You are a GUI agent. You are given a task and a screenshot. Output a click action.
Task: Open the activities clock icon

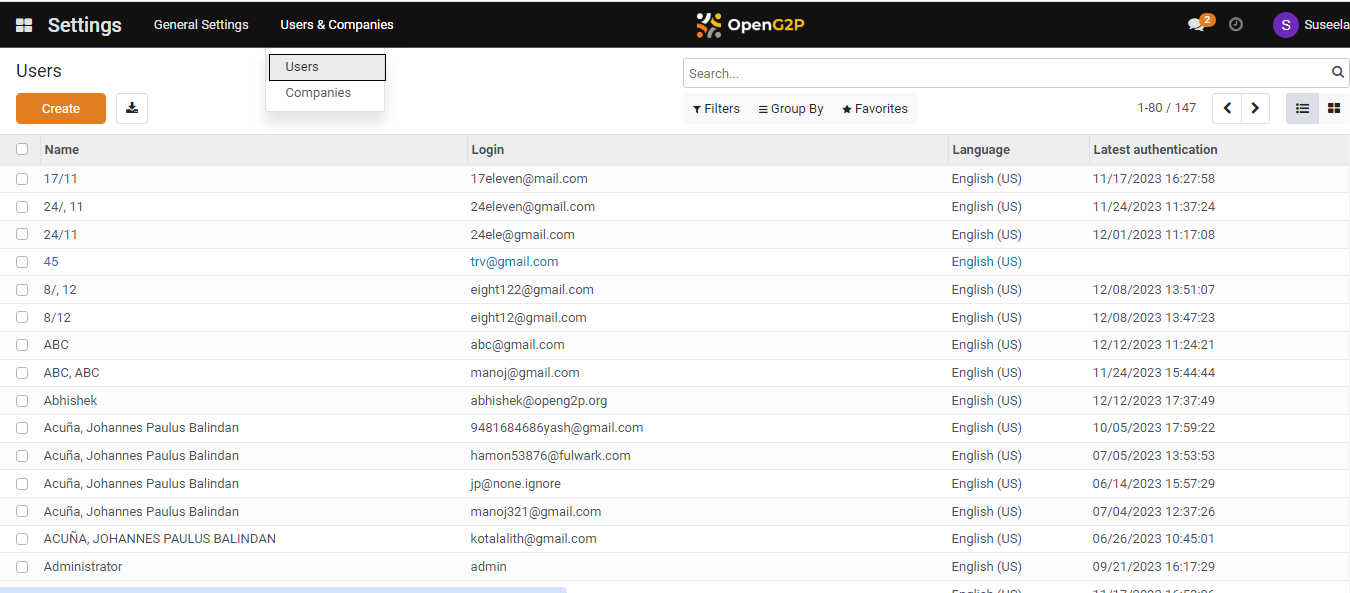click(1236, 25)
